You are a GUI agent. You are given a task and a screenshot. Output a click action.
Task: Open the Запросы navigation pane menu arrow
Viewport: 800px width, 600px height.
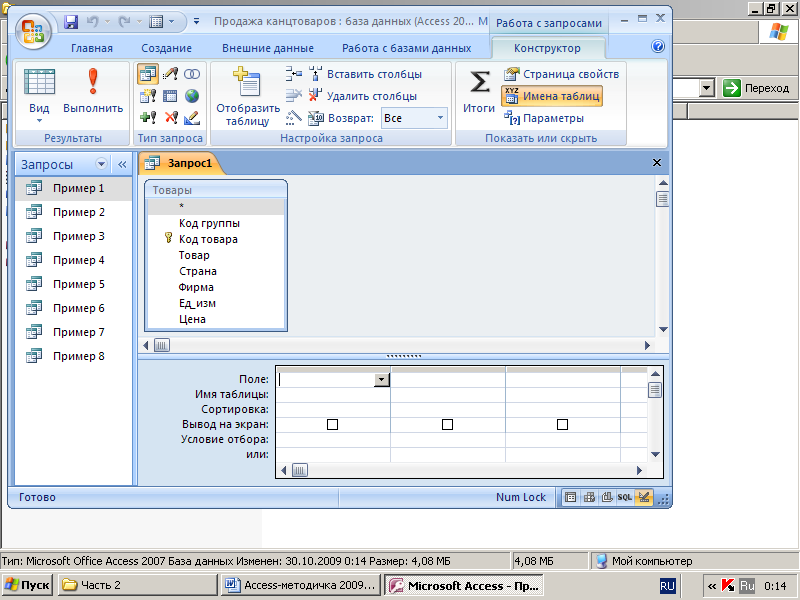click(101, 164)
